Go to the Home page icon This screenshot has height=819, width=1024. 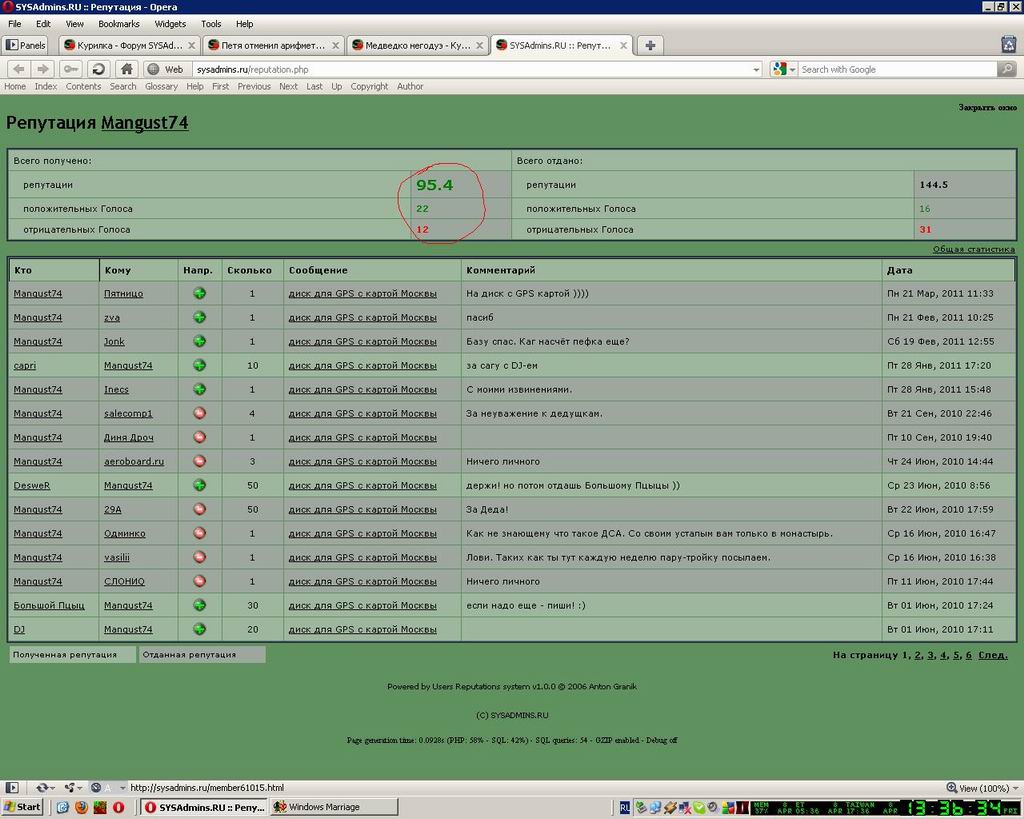pos(127,69)
